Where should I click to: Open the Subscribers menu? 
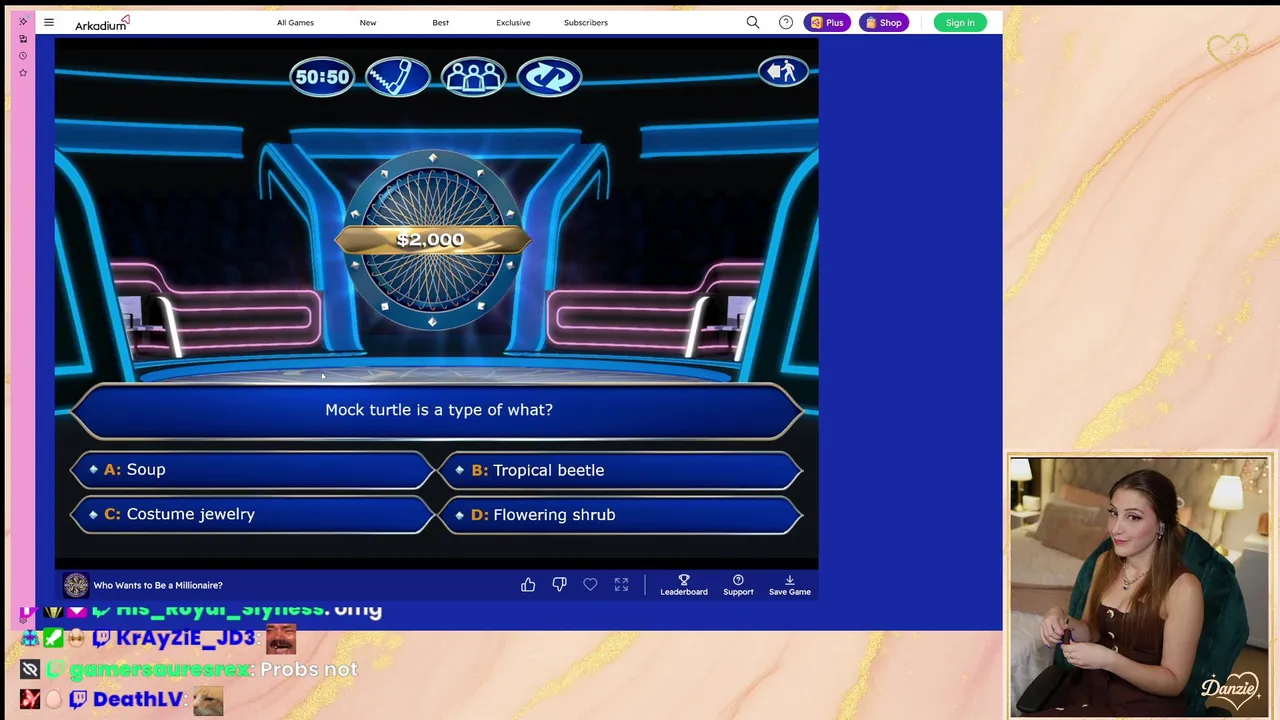click(x=586, y=22)
